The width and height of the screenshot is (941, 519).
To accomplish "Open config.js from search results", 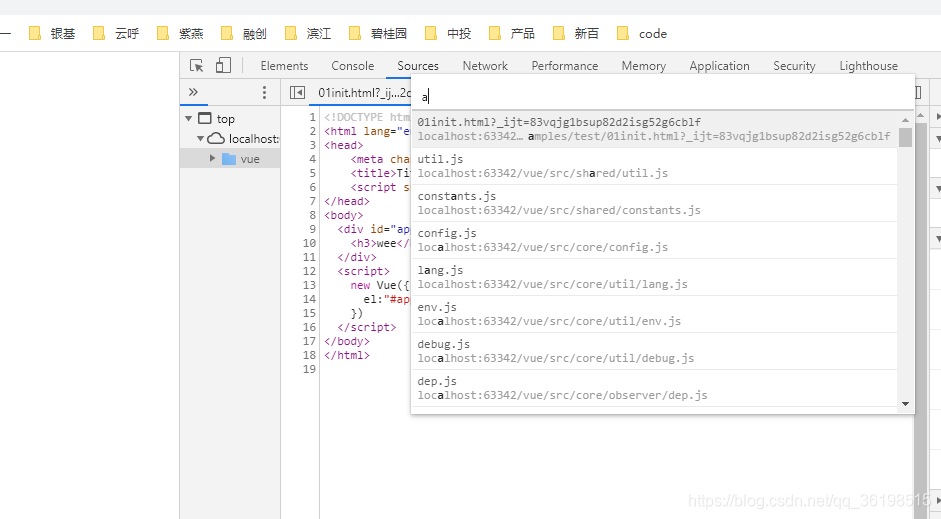I will 654,240.
